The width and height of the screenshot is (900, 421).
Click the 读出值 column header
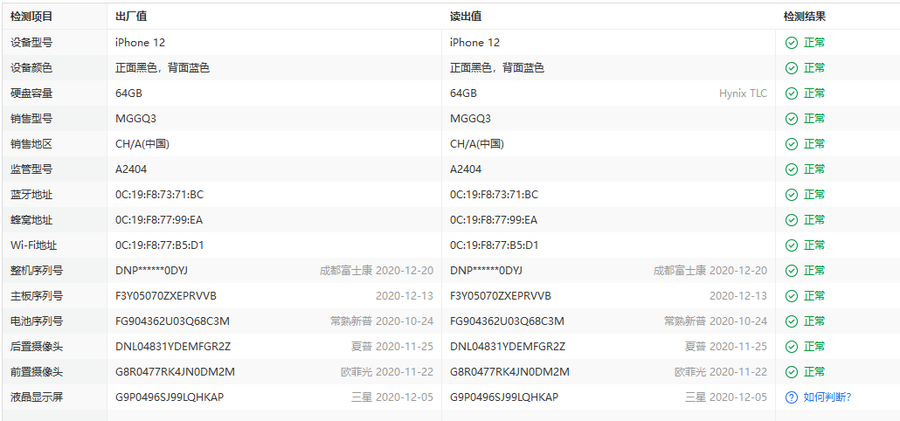[x=465, y=17]
